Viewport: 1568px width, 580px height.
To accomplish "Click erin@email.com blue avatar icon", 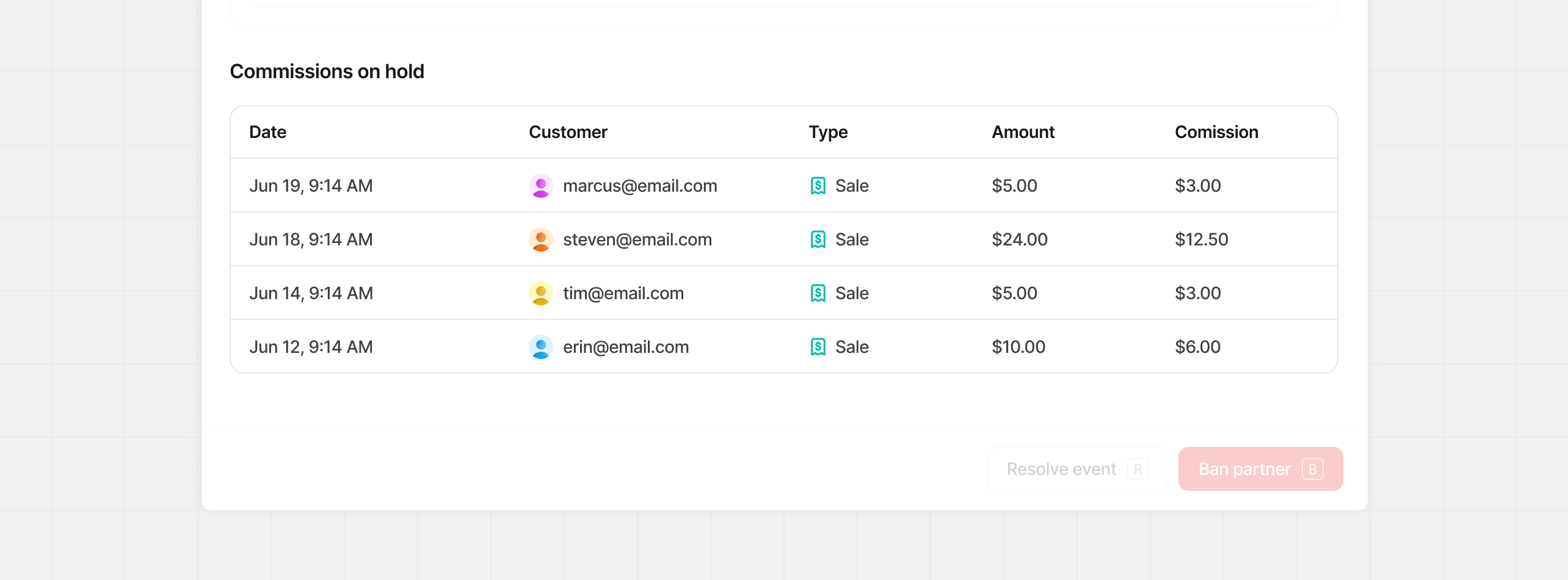I will 540,347.
